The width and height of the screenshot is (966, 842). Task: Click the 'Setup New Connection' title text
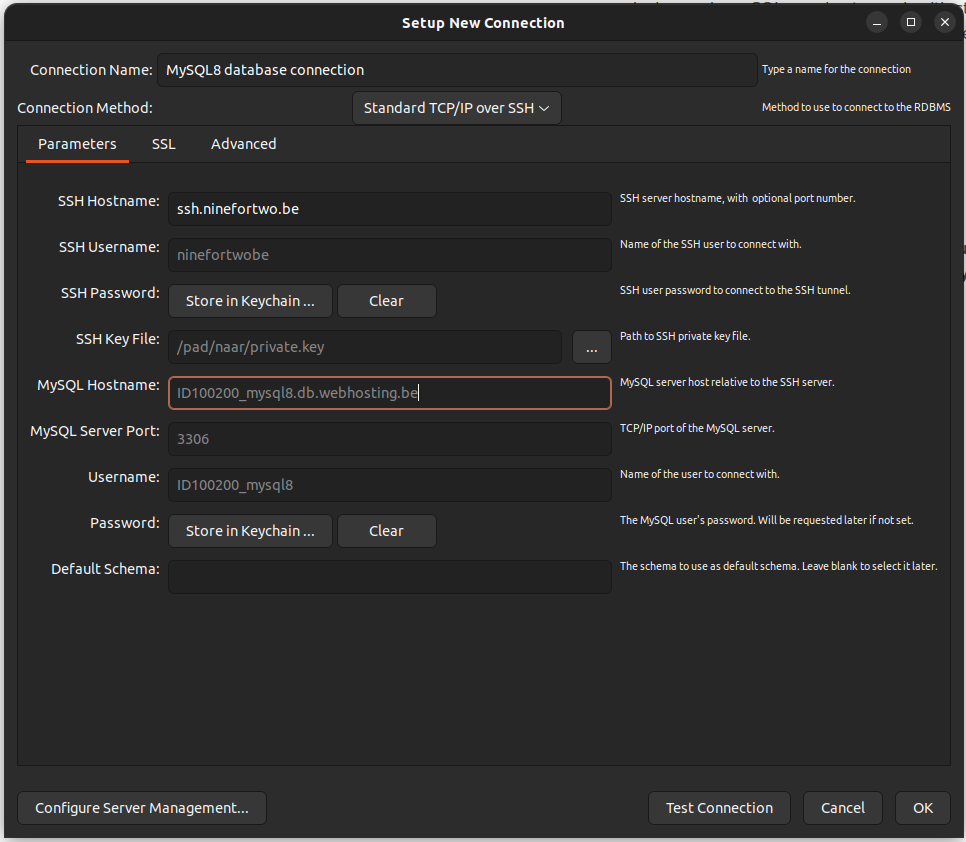pyautogui.click(x=483, y=23)
